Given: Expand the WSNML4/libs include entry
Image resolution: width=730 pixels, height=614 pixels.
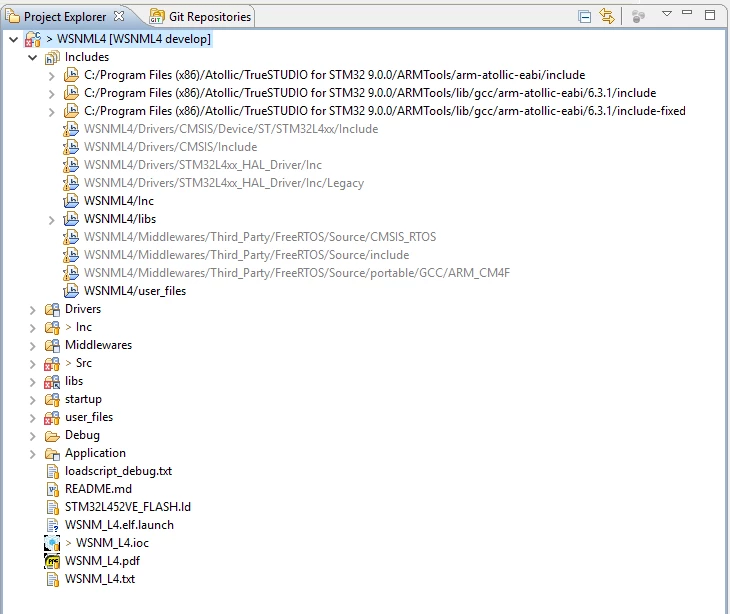Looking at the screenshot, I should pyautogui.click(x=52, y=220).
